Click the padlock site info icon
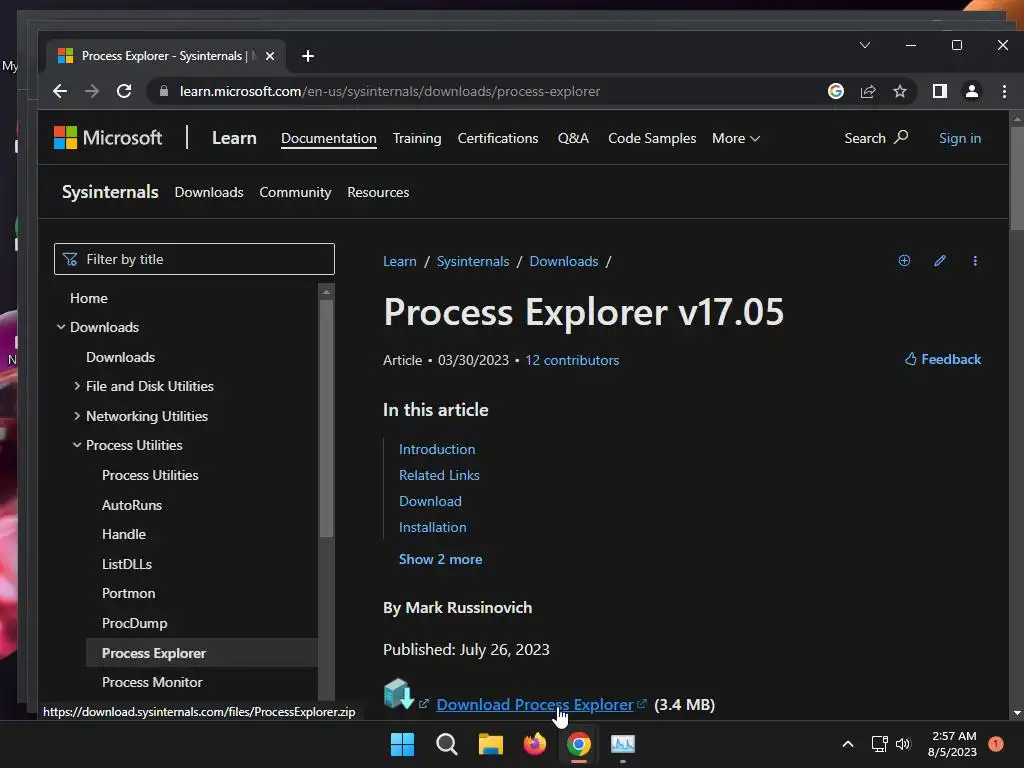The width and height of the screenshot is (1024, 768). click(164, 91)
